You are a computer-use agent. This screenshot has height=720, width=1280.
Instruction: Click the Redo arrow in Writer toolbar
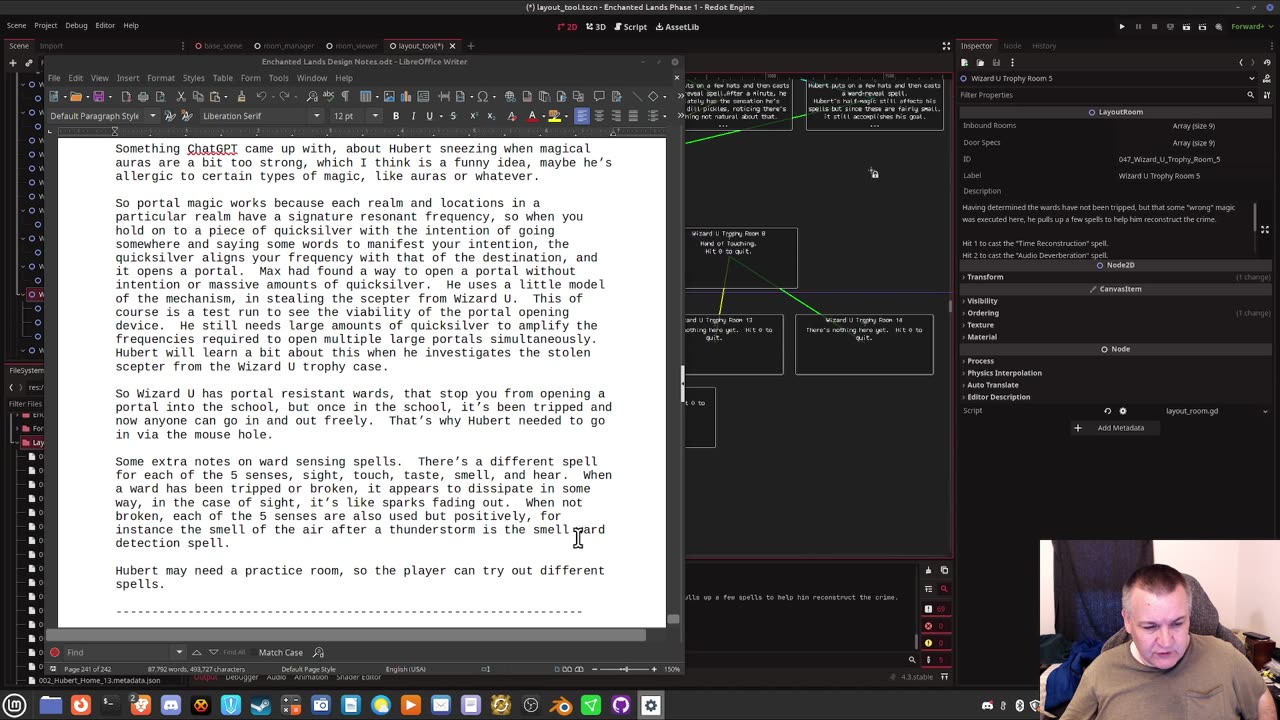[x=284, y=96]
